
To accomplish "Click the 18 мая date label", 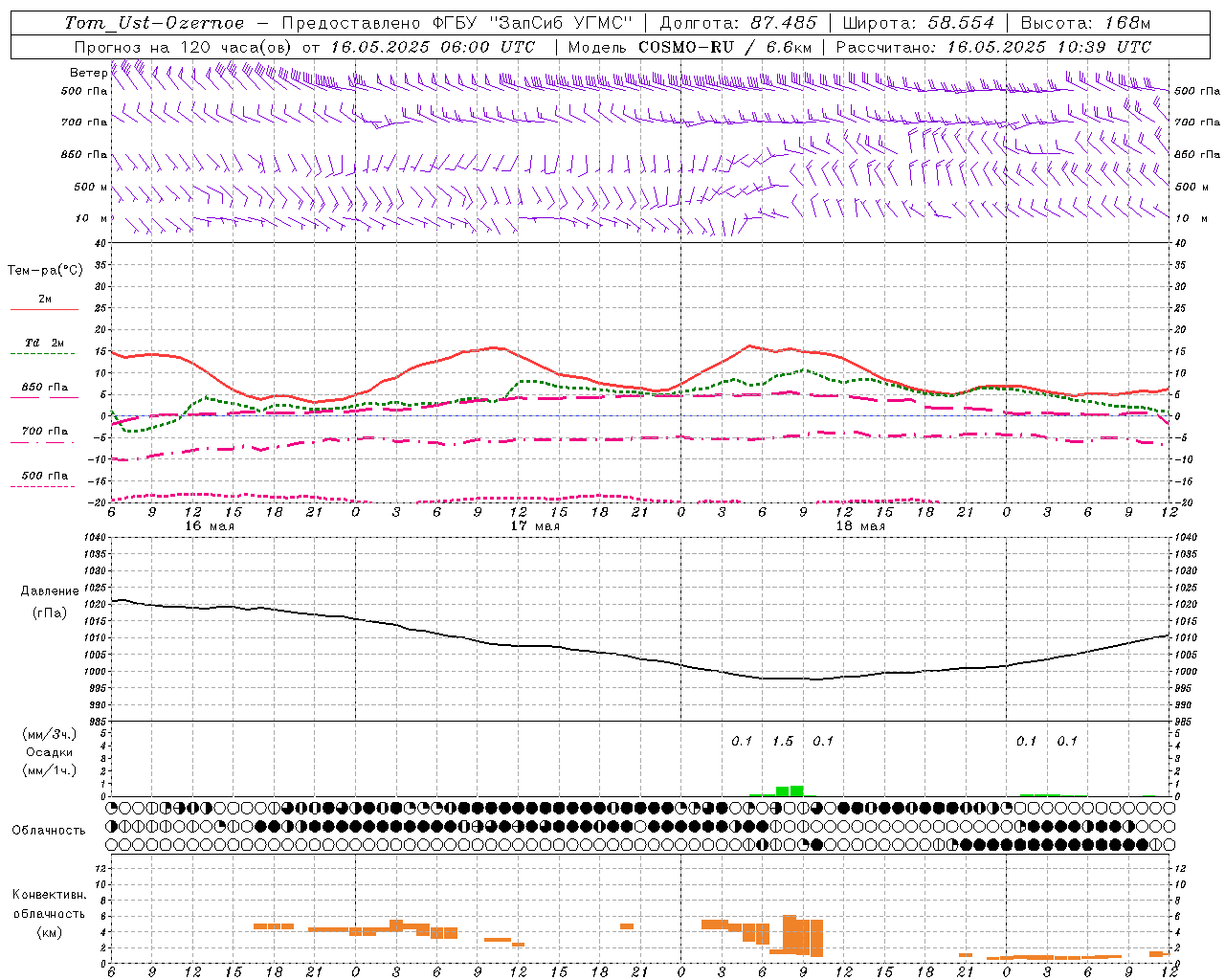I will pyautogui.click(x=860, y=526).
